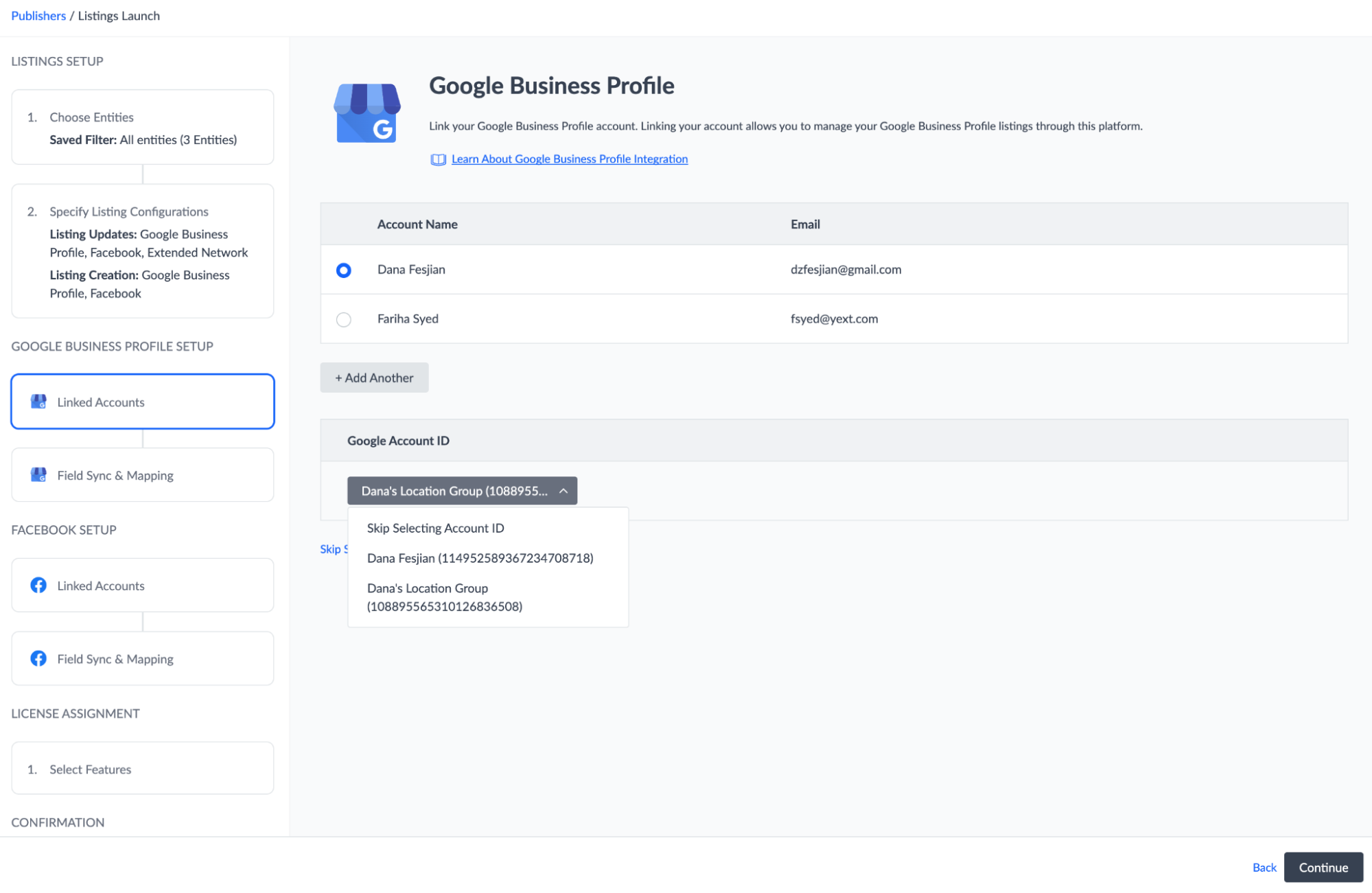This screenshot has width=1372, height=893.
Task: Click the Continue button
Action: pos(1323,867)
